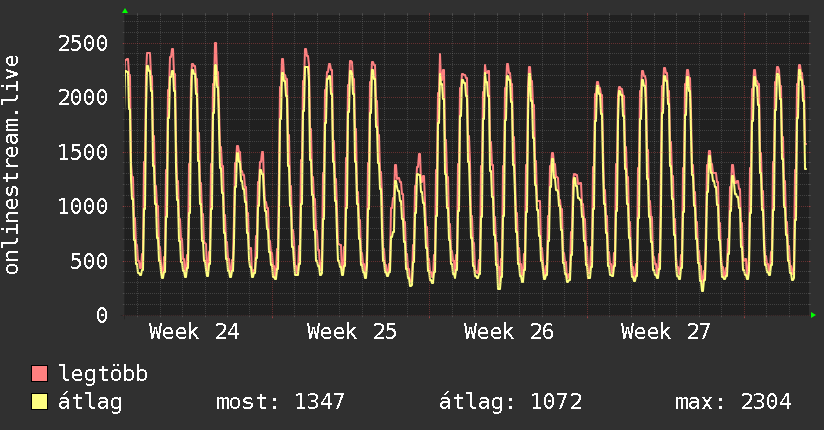The image size is (824, 430).
Task: Click the 1500 y-axis value
Action: pyautogui.click(x=83, y=152)
